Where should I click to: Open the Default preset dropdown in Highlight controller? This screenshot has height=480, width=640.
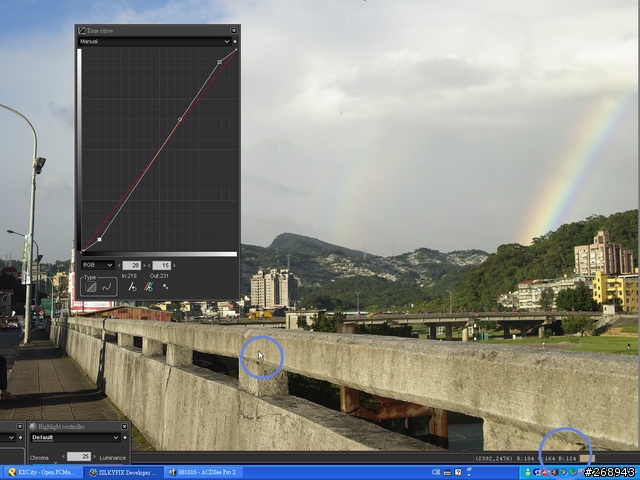(76, 438)
